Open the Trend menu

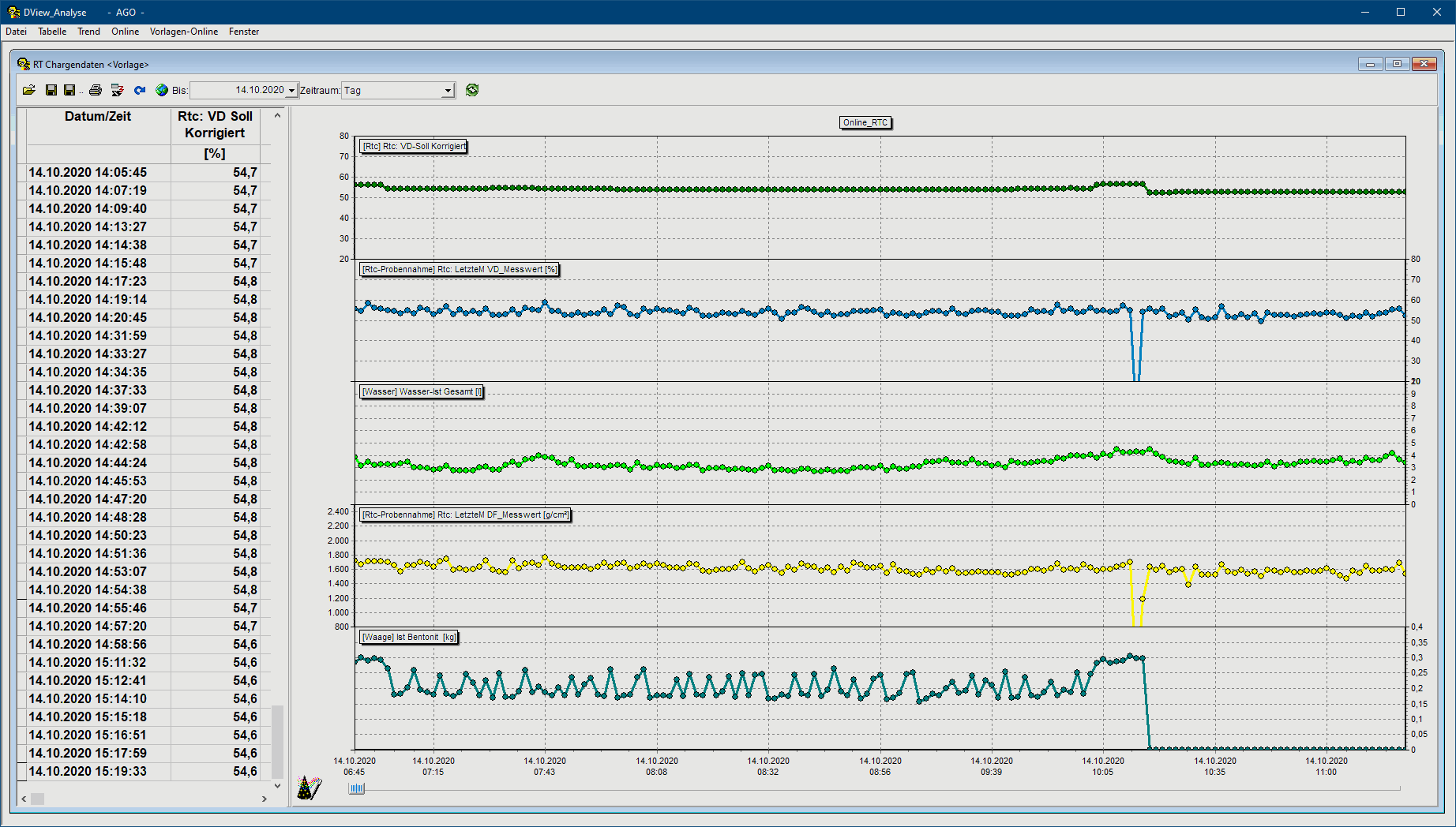pyautogui.click(x=88, y=32)
